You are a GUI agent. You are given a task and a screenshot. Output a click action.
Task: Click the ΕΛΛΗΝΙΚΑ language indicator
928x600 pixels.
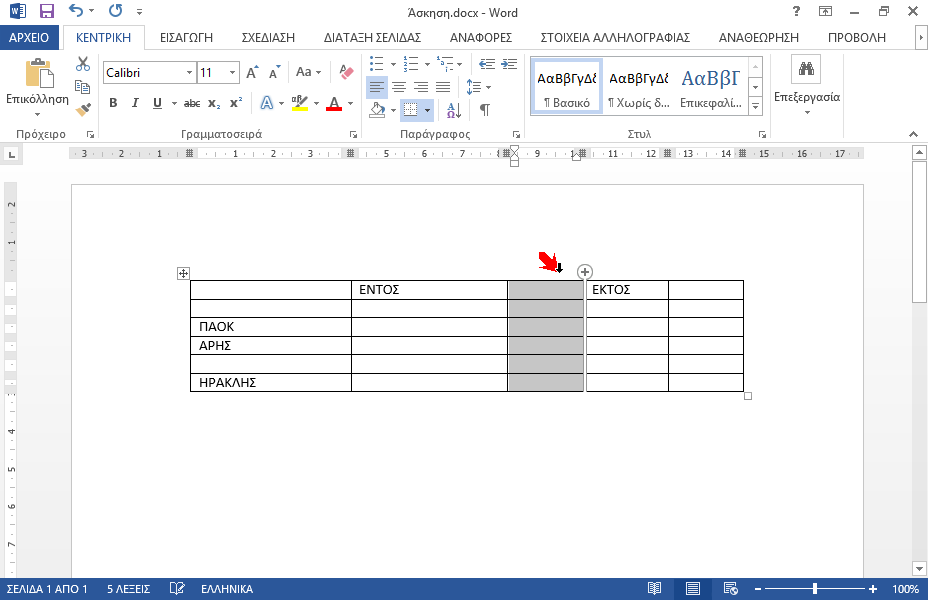pos(227,589)
